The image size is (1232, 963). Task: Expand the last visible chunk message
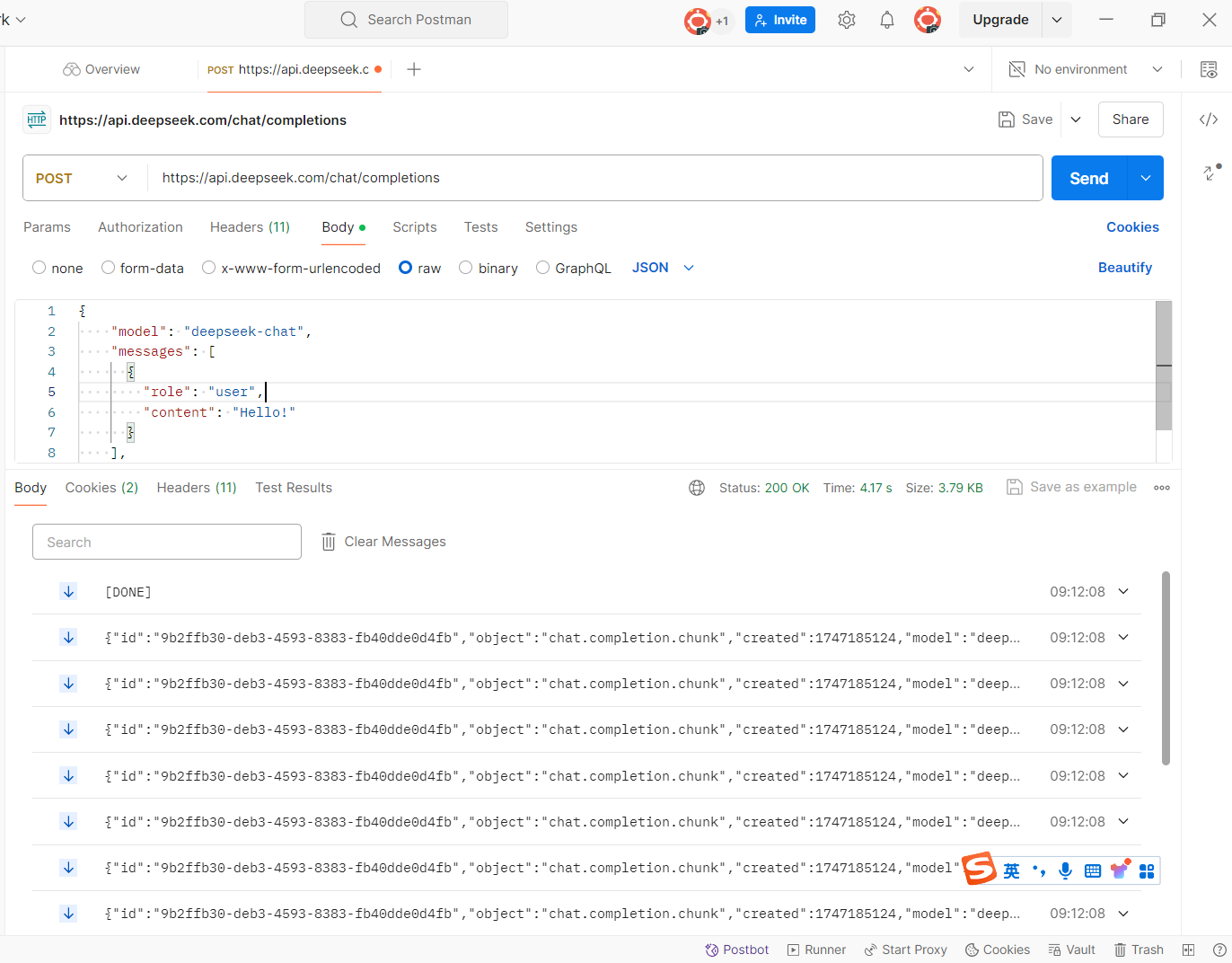pyautogui.click(x=1123, y=913)
